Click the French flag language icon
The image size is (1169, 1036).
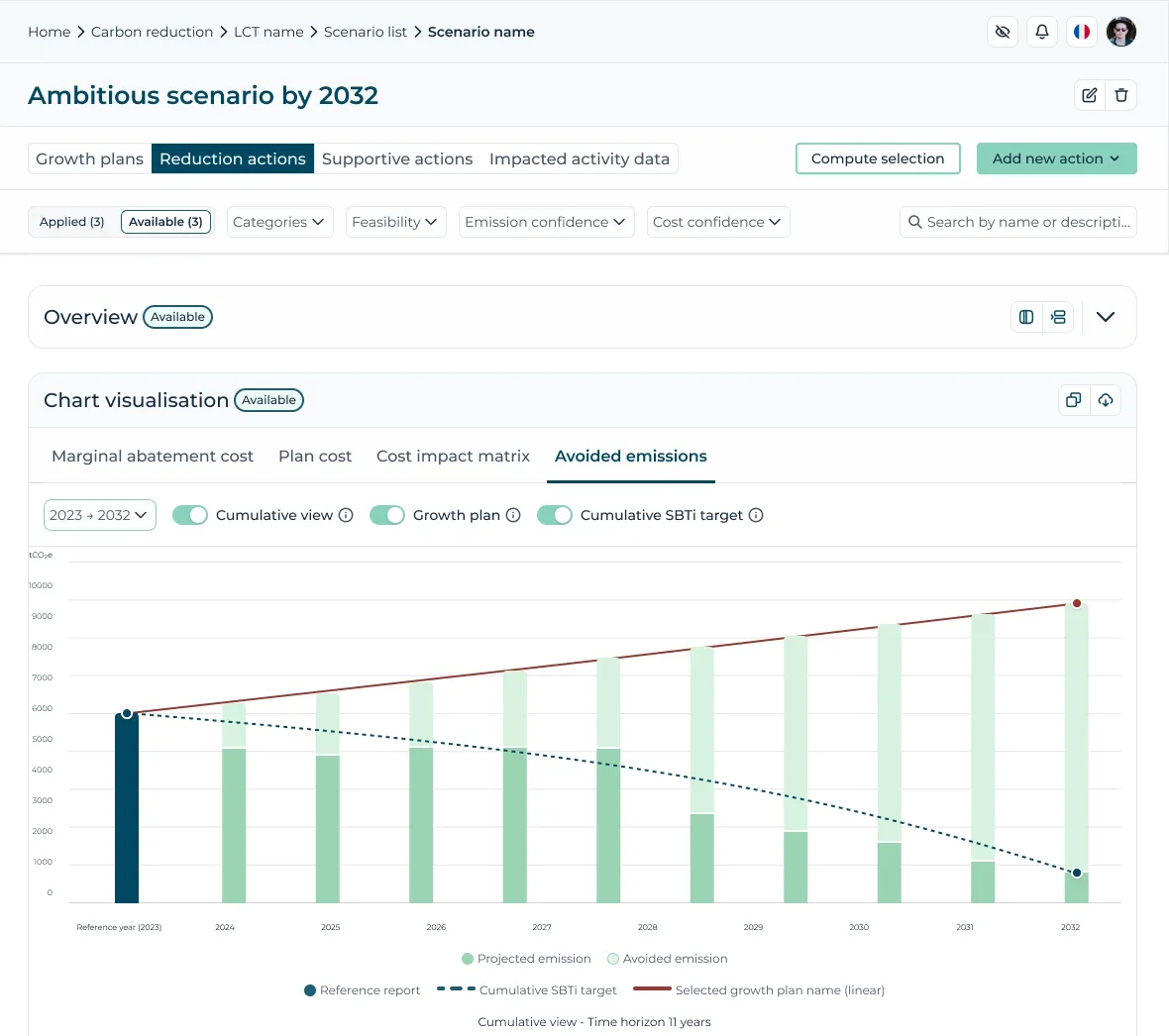1081,32
